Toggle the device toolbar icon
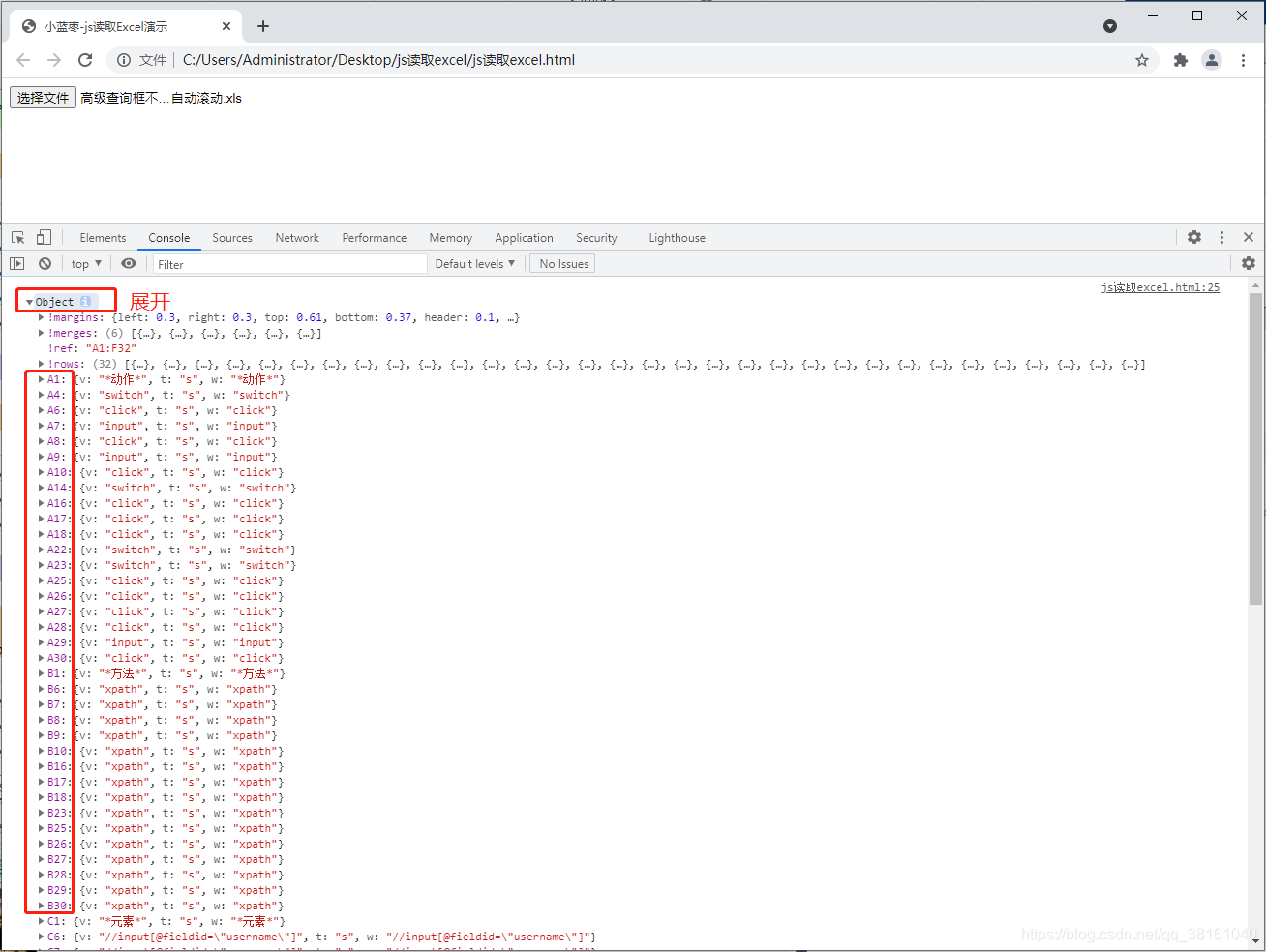 (x=44, y=237)
